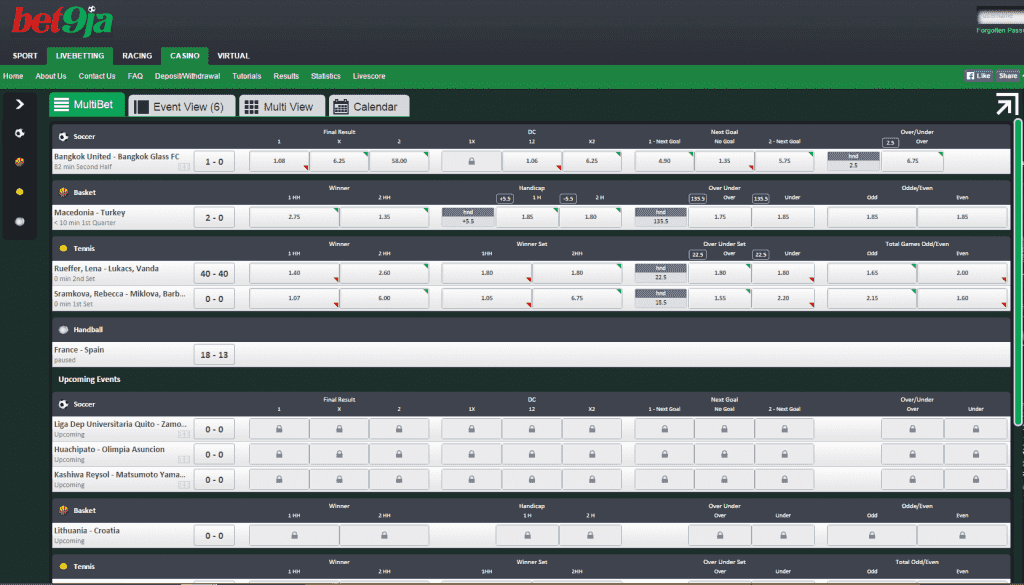
Task: Select Rueffer 1 HH winner odds 1.40
Action: [295, 273]
